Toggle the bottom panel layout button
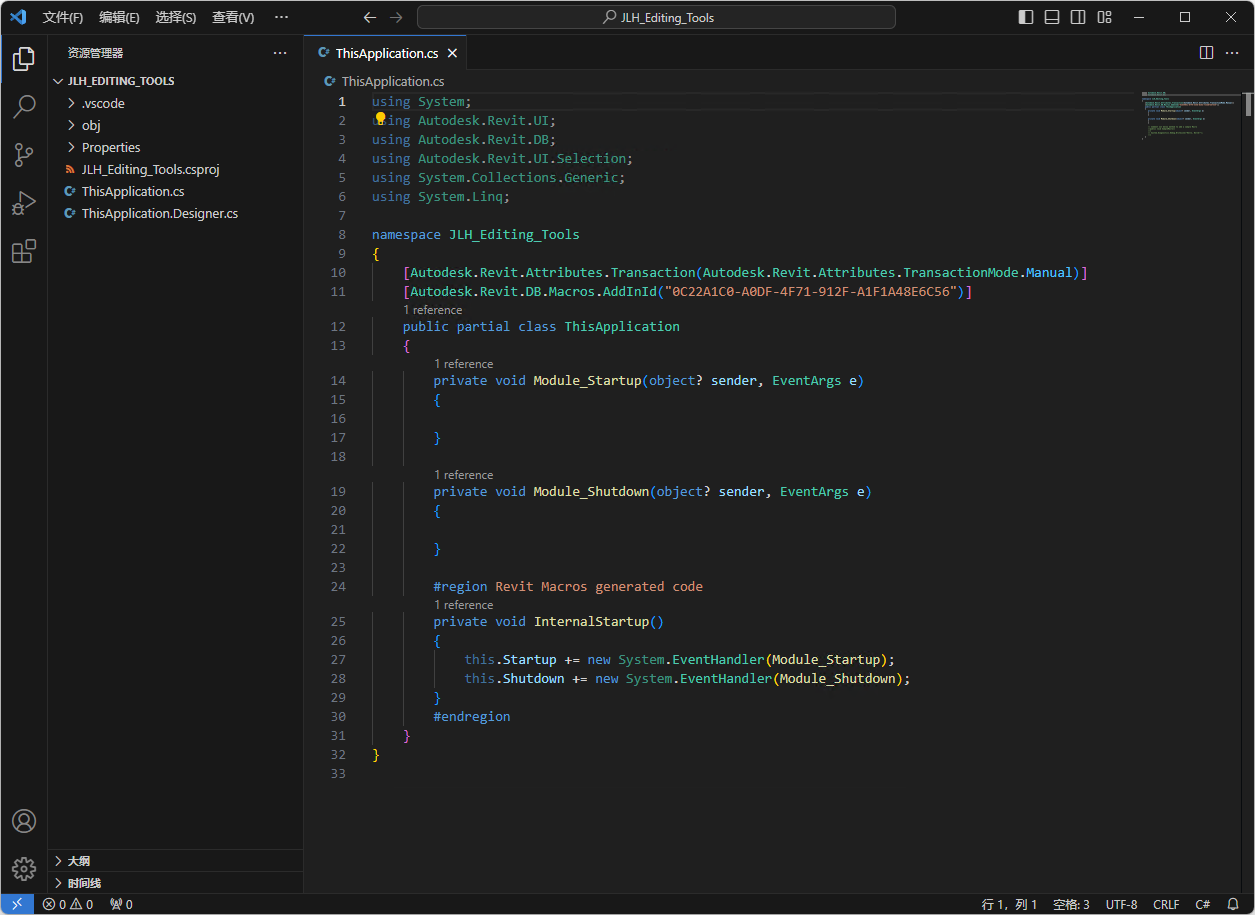Screen dimensions: 1255x915 (1052, 17)
